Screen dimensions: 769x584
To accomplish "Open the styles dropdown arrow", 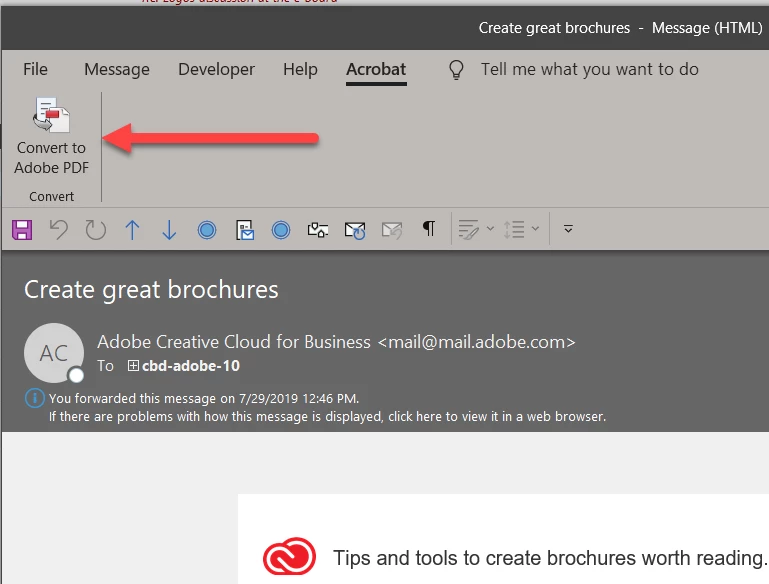I will [x=490, y=229].
